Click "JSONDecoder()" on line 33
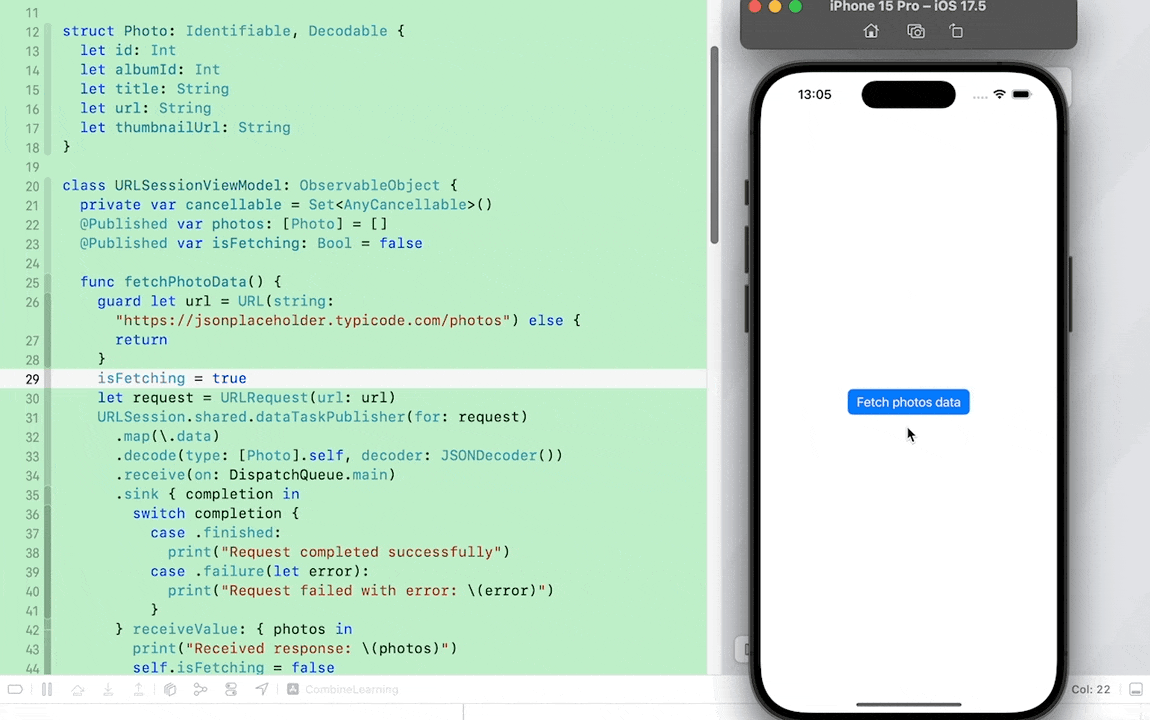The width and height of the screenshot is (1150, 720). tap(497, 455)
